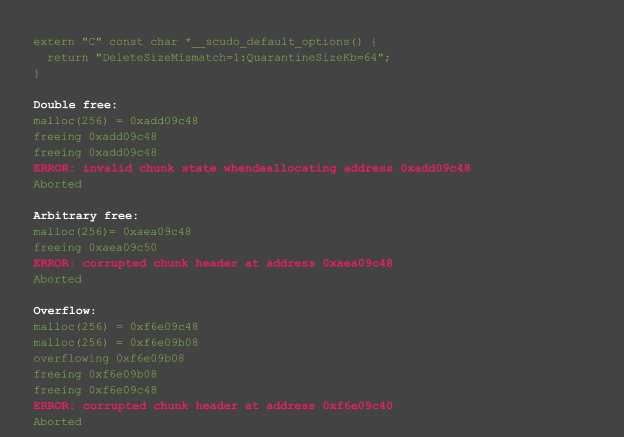
Task: Click the closing brace of the function
Action: (x=36, y=73)
